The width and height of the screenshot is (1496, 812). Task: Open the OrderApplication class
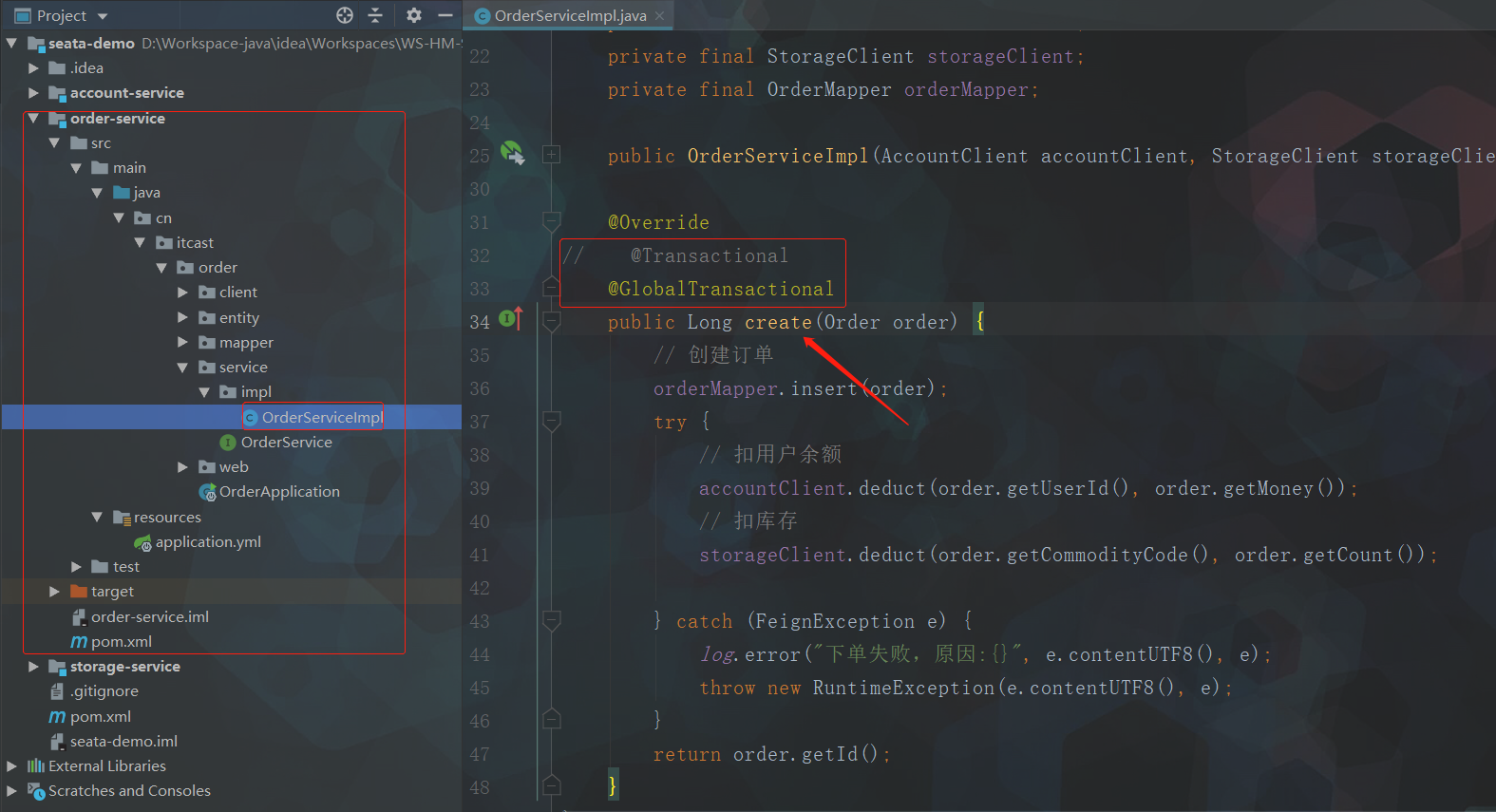tap(279, 492)
